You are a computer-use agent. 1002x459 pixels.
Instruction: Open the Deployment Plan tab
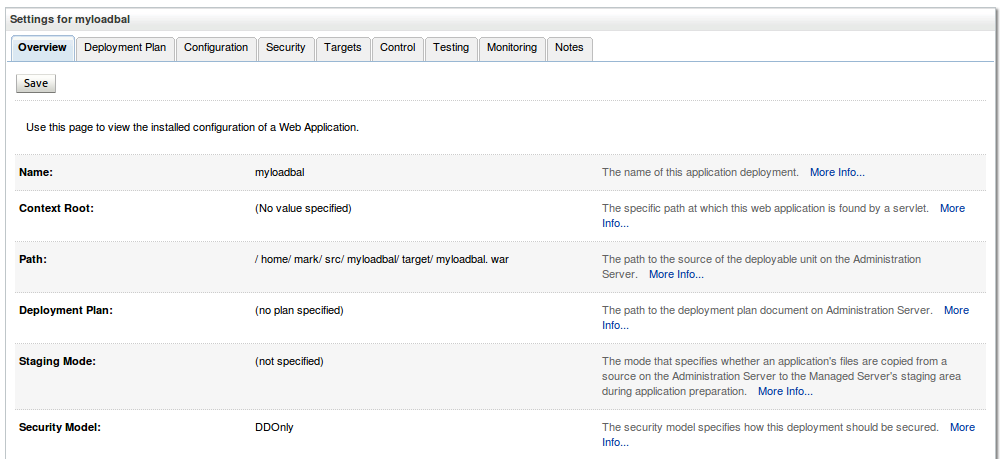pyautogui.click(x=125, y=48)
